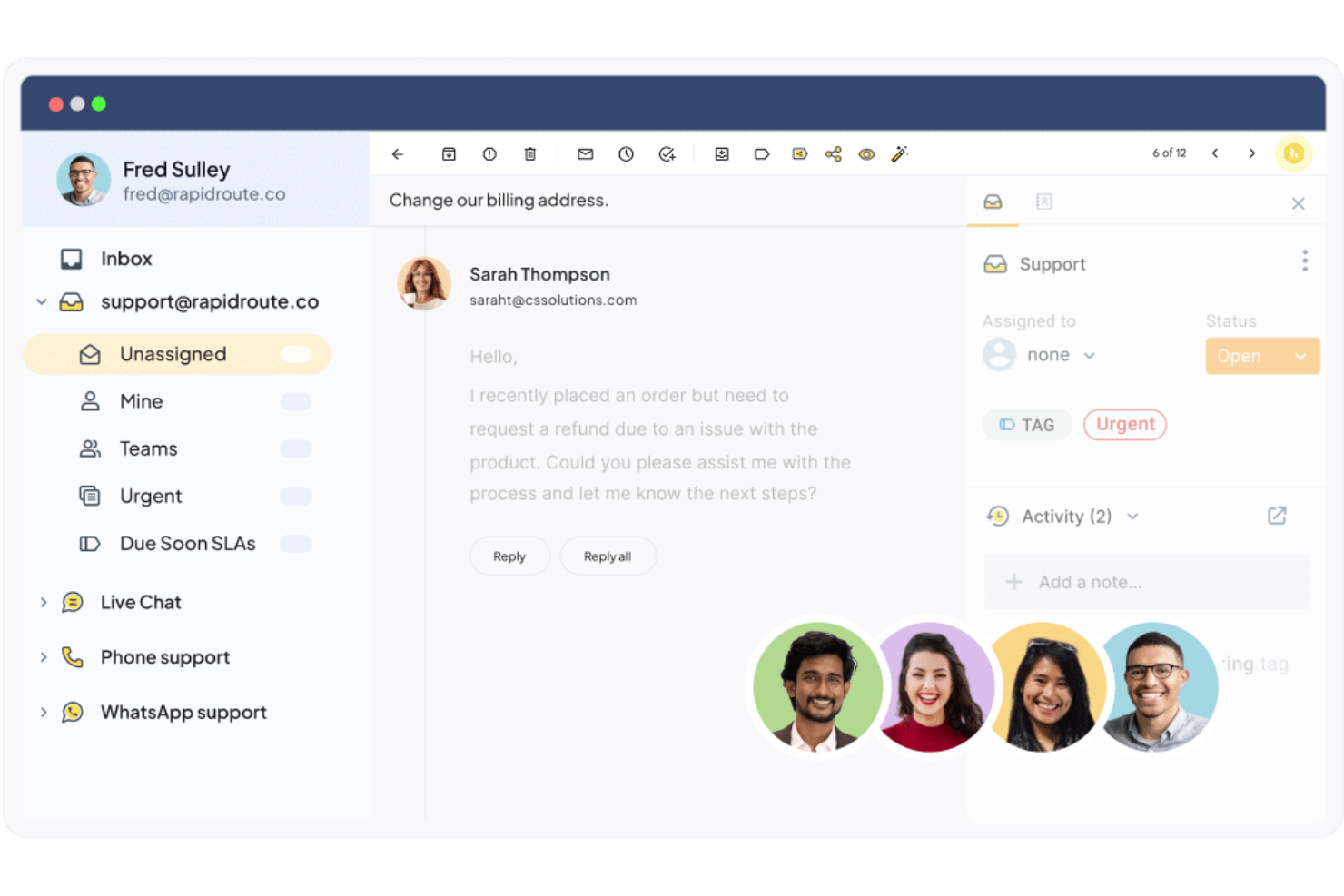Viewport: 1344px width, 896px height.
Task: Open the Status dropdown showing Open
Action: tap(1262, 356)
